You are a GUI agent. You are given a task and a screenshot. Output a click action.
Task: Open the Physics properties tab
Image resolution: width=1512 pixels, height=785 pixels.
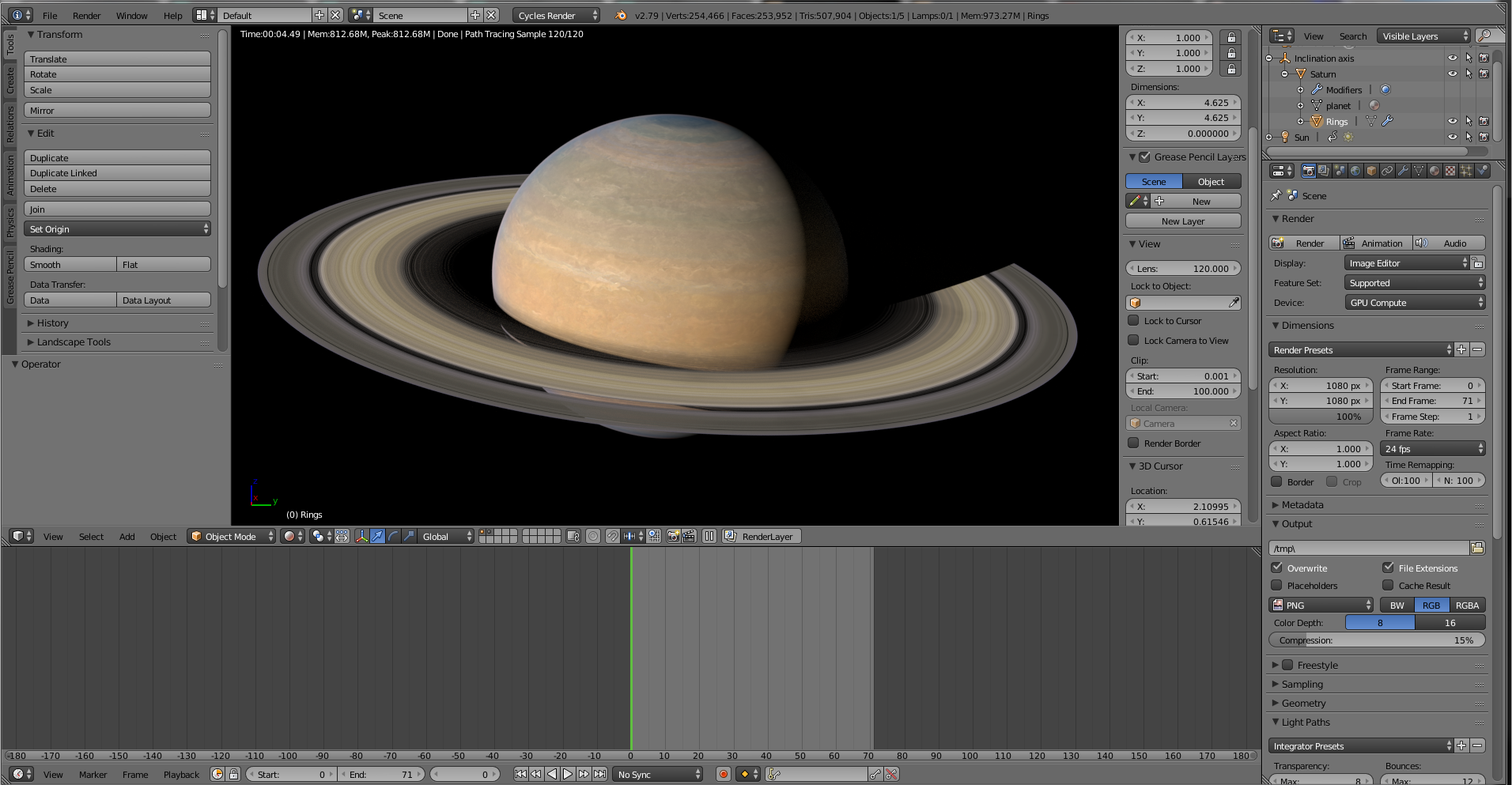click(x=1481, y=171)
